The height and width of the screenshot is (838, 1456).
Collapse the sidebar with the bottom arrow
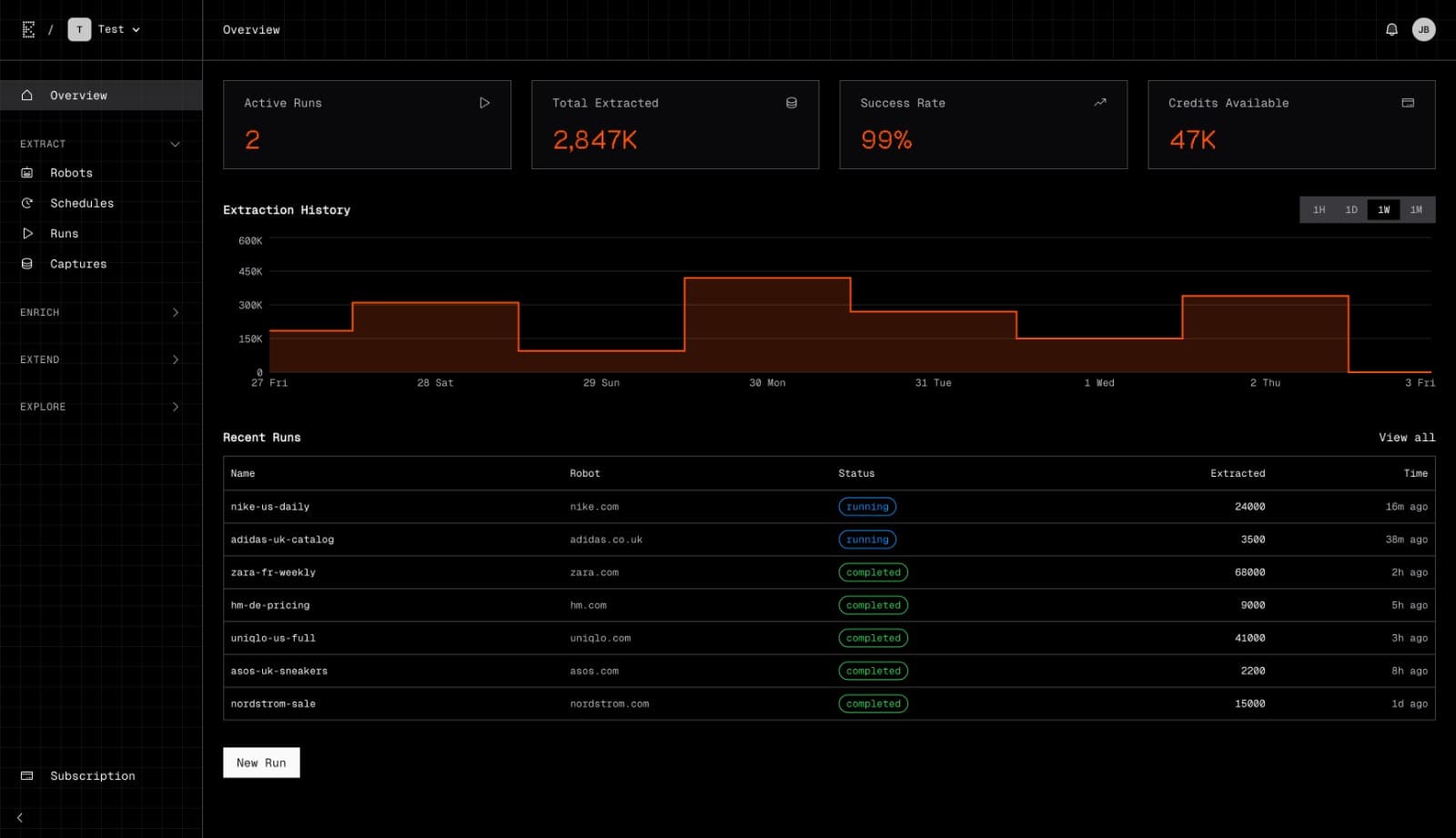pyautogui.click(x=20, y=817)
